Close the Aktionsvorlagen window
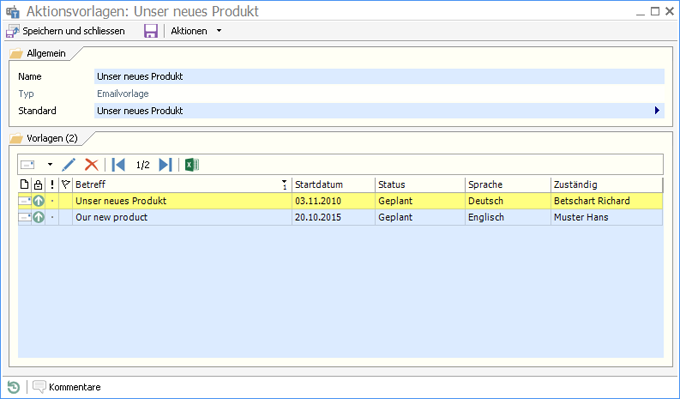Screen dimensions: 680x399 point(670,11)
